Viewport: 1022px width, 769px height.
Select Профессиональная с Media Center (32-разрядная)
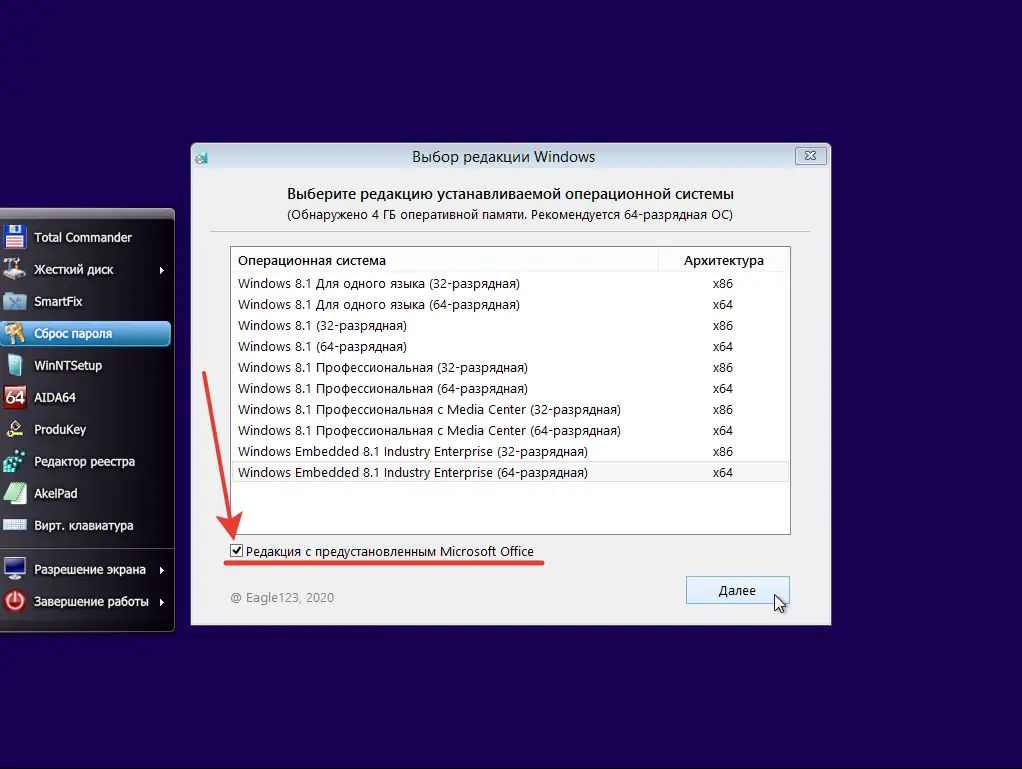[510, 409]
